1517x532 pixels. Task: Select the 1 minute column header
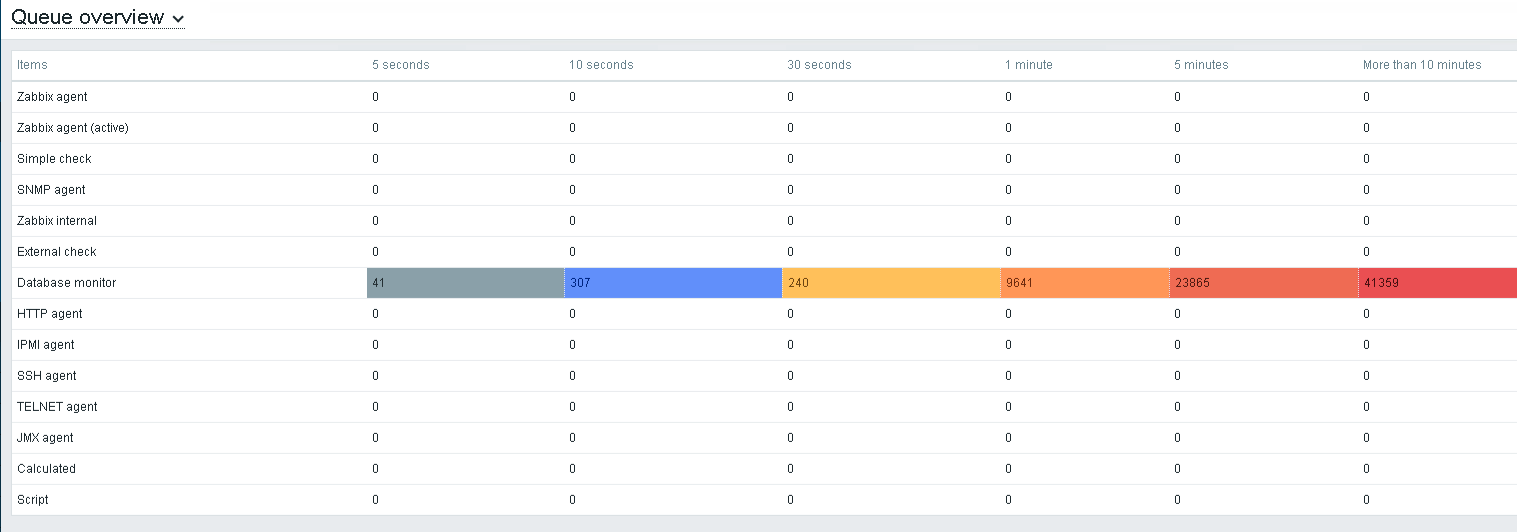tap(1028, 65)
